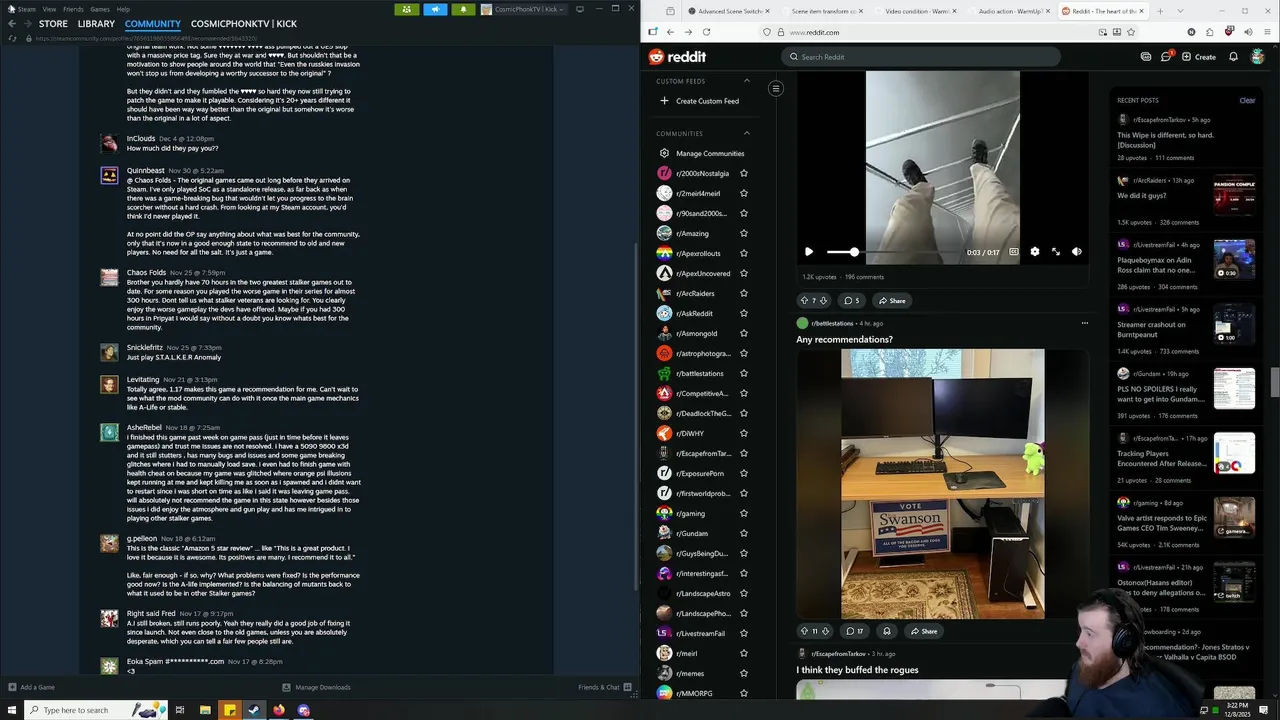Toggle video captions icon
The image size is (1280, 720).
coord(1013,252)
